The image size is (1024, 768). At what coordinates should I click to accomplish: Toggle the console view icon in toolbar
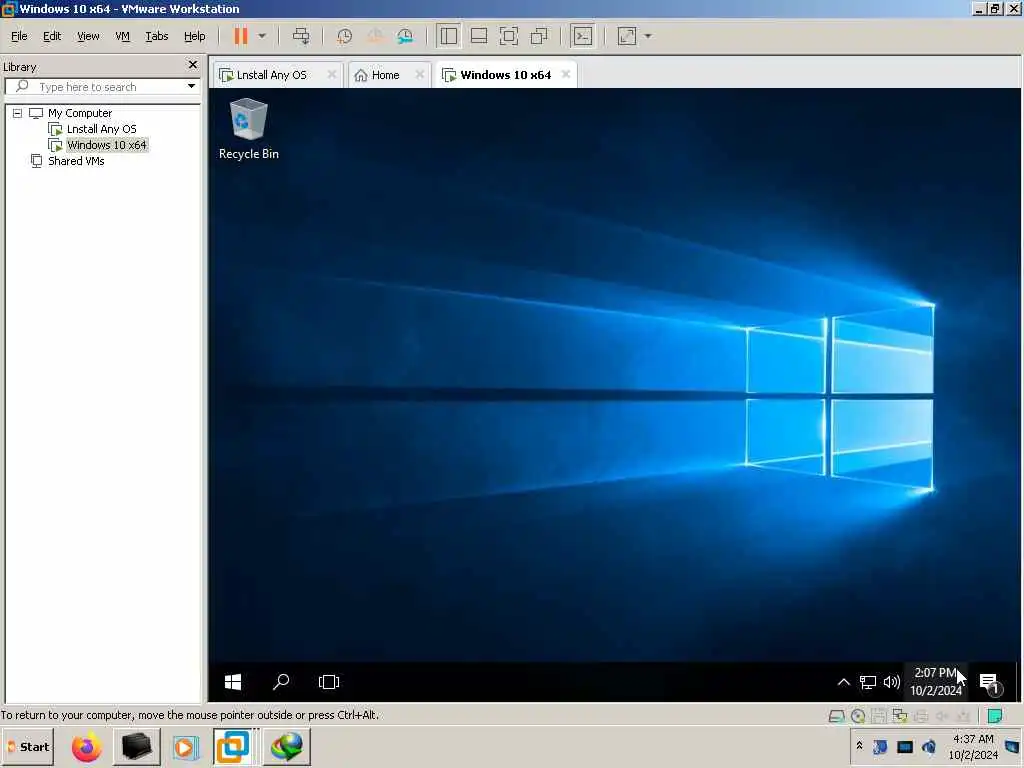coord(583,36)
